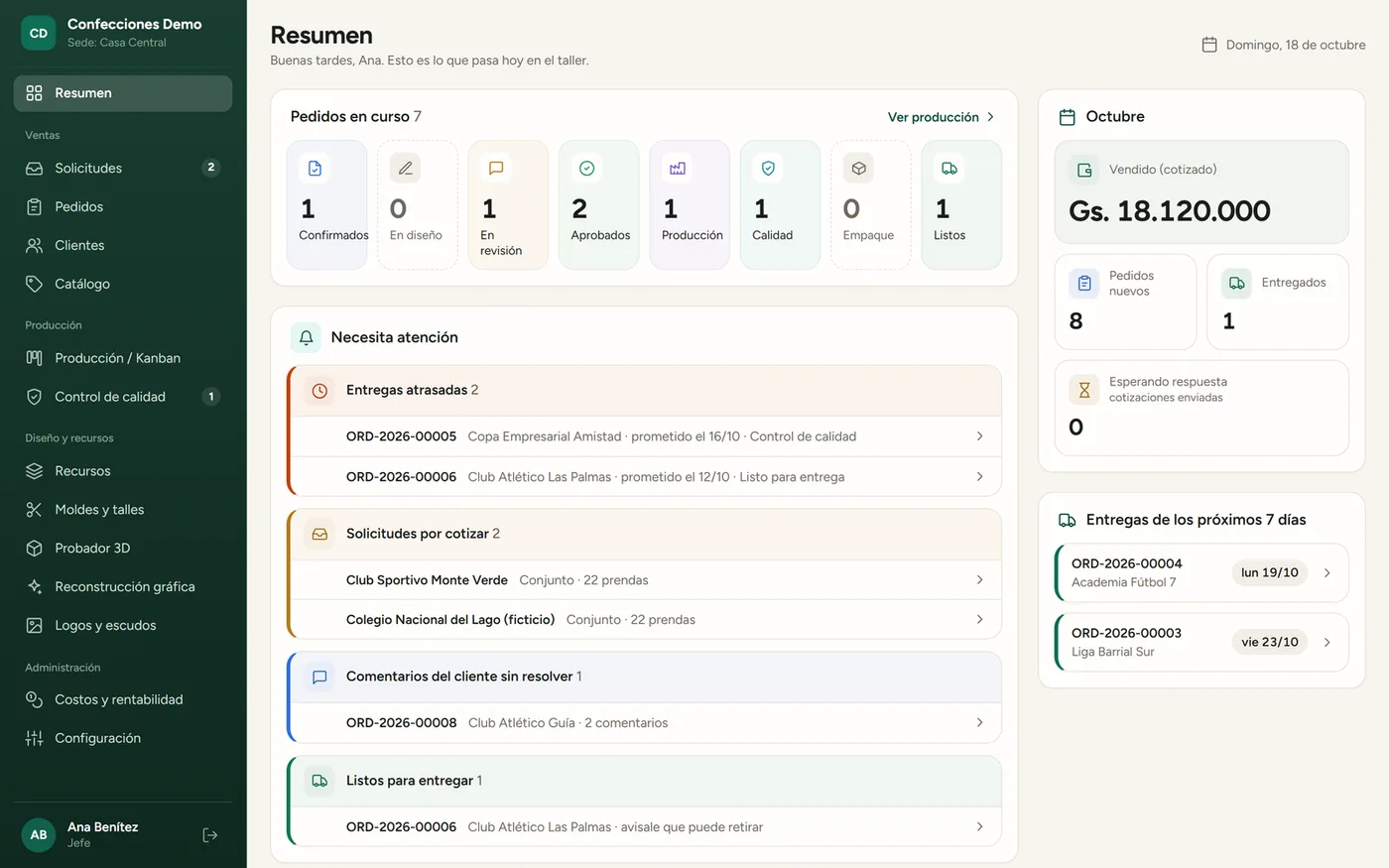Screen dimensions: 1389x868
Task: Open Pedidos in the sidebar
Action: (x=123, y=206)
